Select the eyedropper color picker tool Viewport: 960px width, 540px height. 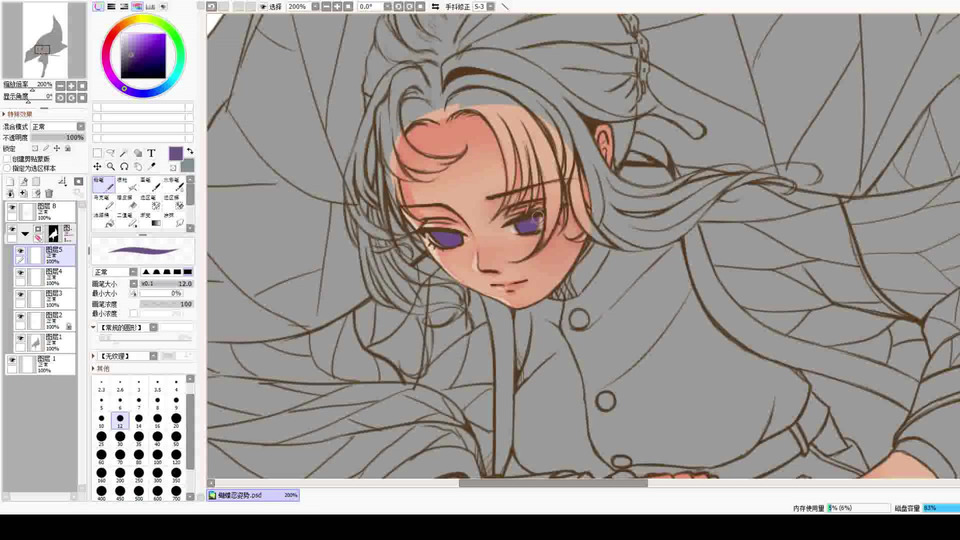pos(151,167)
